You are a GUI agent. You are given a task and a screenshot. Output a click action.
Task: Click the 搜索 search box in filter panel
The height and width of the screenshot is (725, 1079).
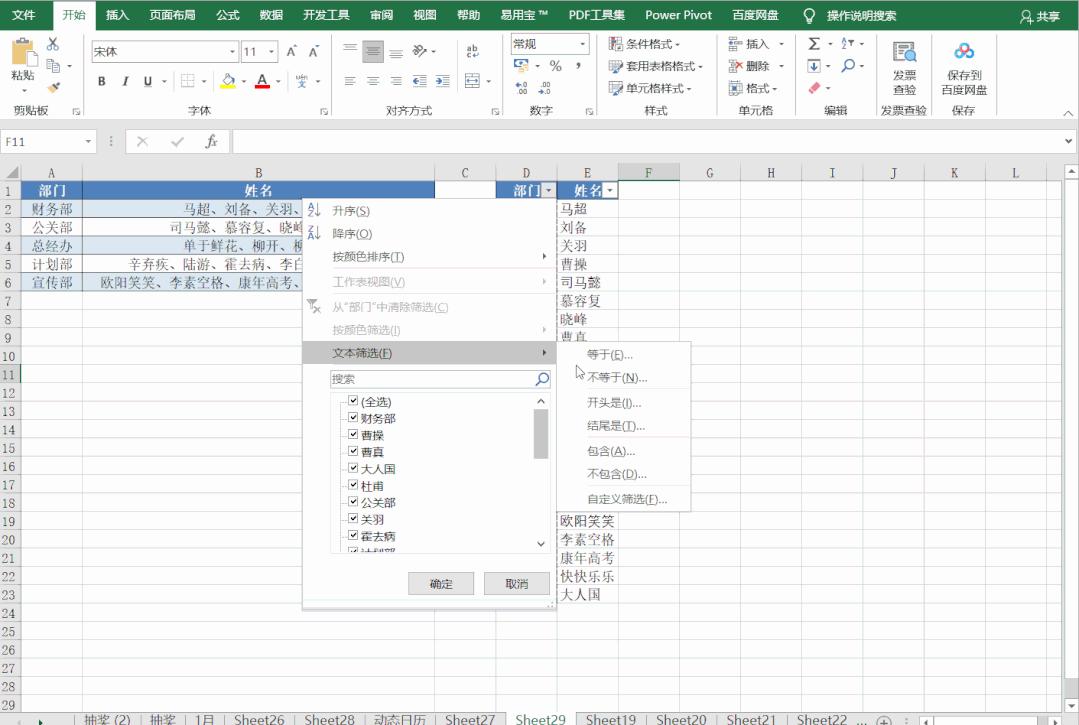(435, 378)
